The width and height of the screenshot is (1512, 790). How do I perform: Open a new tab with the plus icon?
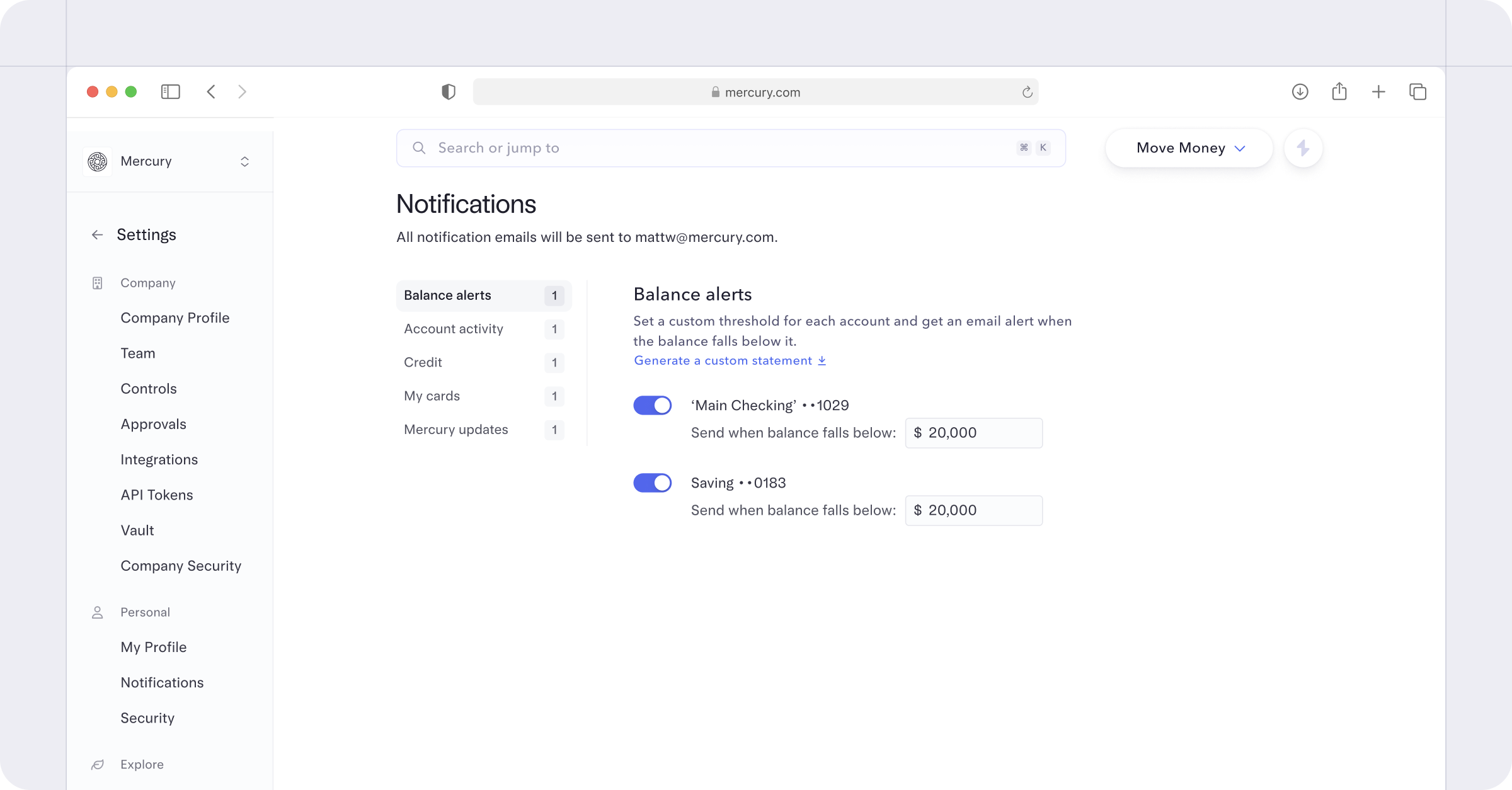pyautogui.click(x=1378, y=92)
